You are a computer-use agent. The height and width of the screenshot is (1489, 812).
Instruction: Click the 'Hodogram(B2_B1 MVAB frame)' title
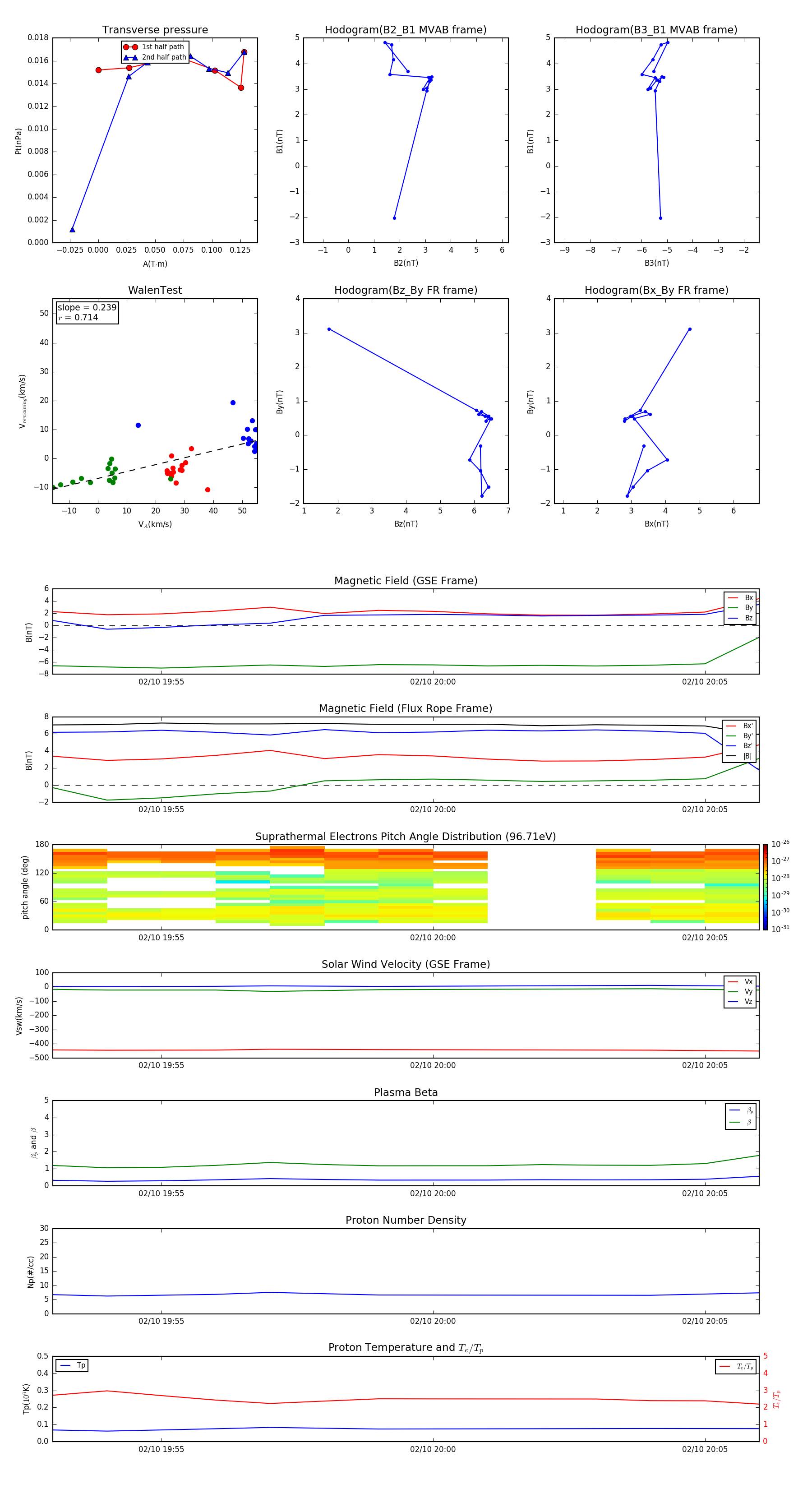pyautogui.click(x=406, y=30)
